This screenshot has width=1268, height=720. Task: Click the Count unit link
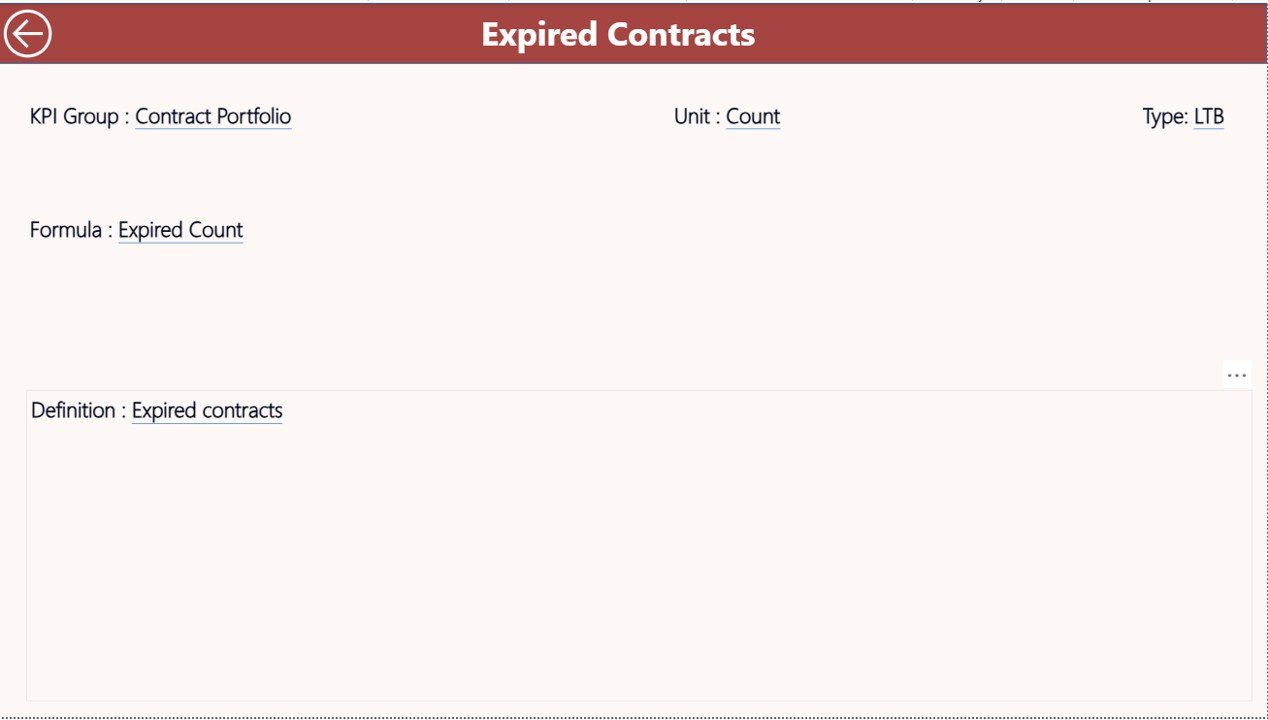tap(753, 117)
